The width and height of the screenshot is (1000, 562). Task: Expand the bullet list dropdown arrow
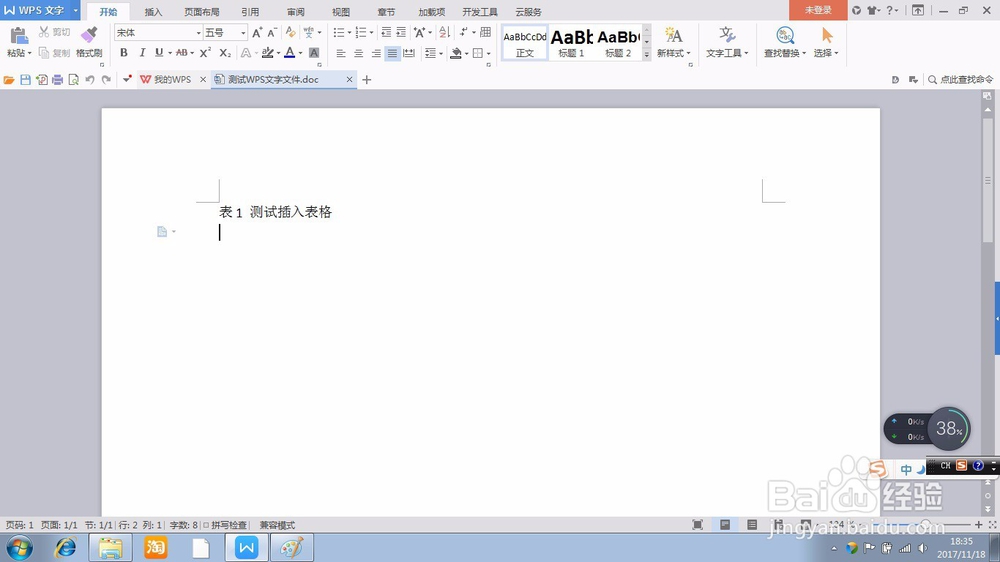[349, 33]
